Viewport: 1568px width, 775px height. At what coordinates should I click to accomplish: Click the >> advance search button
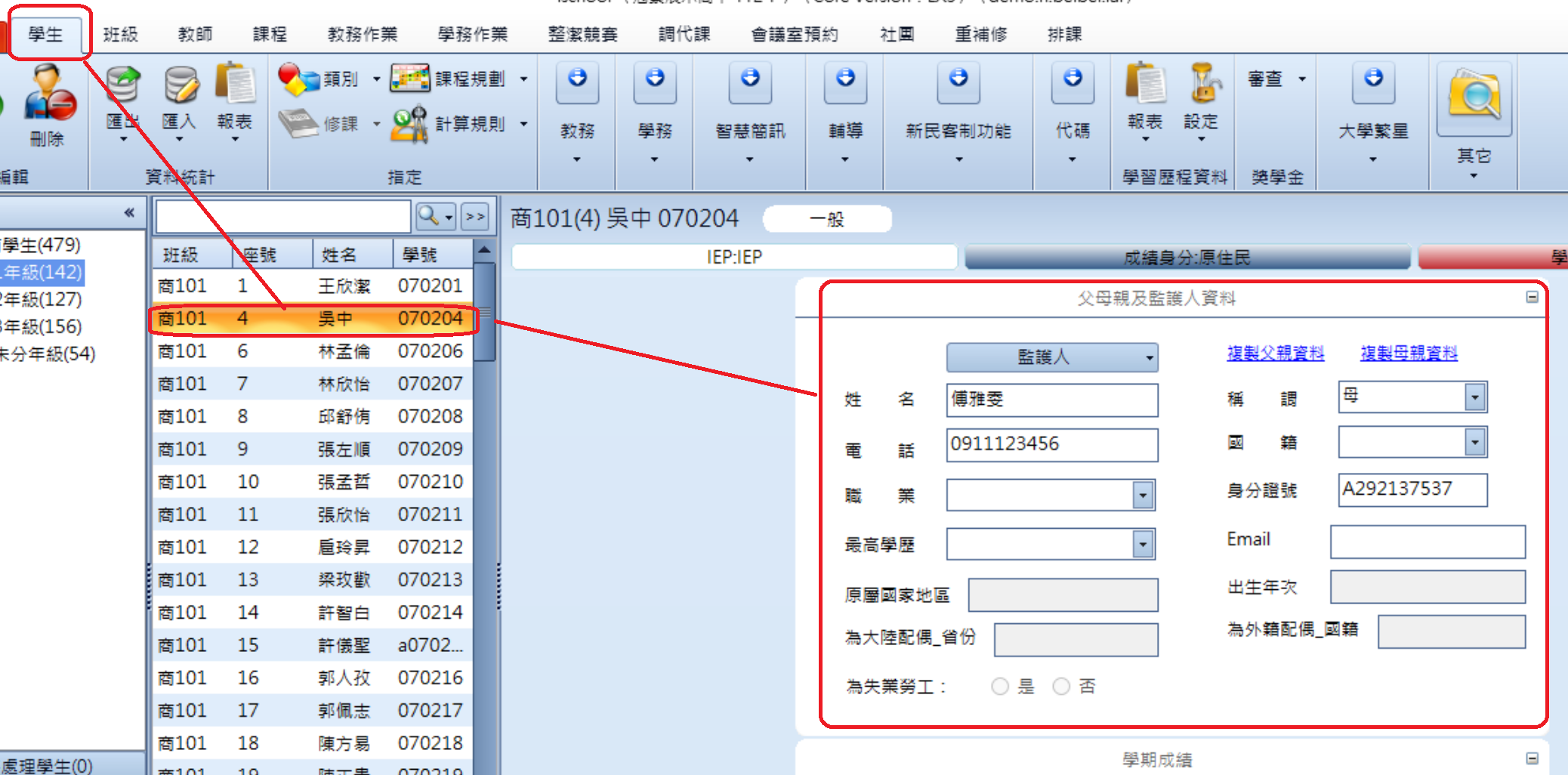click(475, 217)
